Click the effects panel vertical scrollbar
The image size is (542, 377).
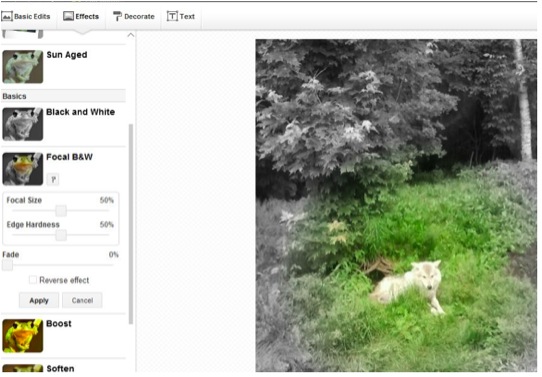pyautogui.click(x=131, y=224)
